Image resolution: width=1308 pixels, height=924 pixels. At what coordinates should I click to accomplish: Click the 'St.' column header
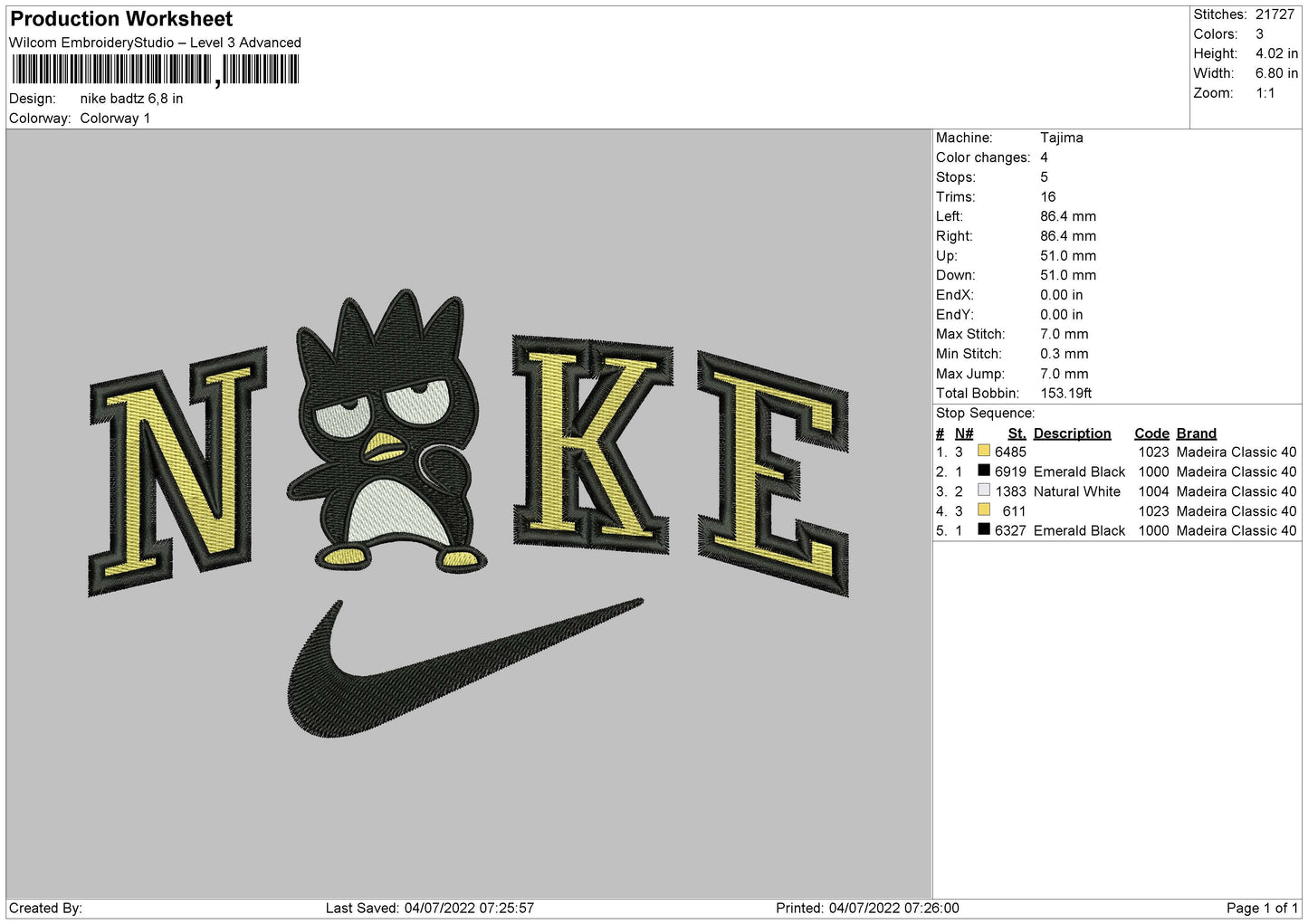pyautogui.click(x=1017, y=433)
